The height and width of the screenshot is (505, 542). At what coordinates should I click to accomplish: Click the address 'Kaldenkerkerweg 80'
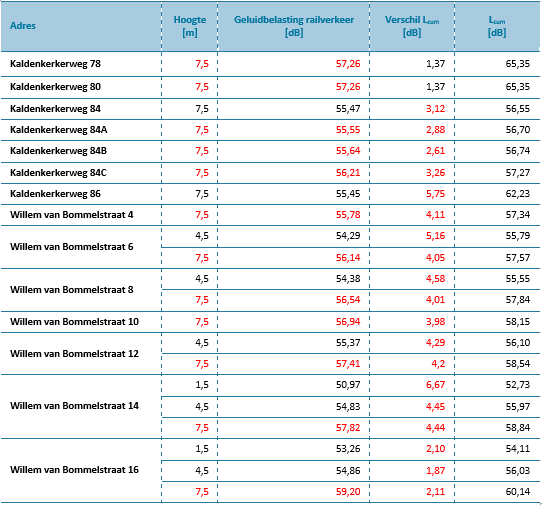pos(55,86)
